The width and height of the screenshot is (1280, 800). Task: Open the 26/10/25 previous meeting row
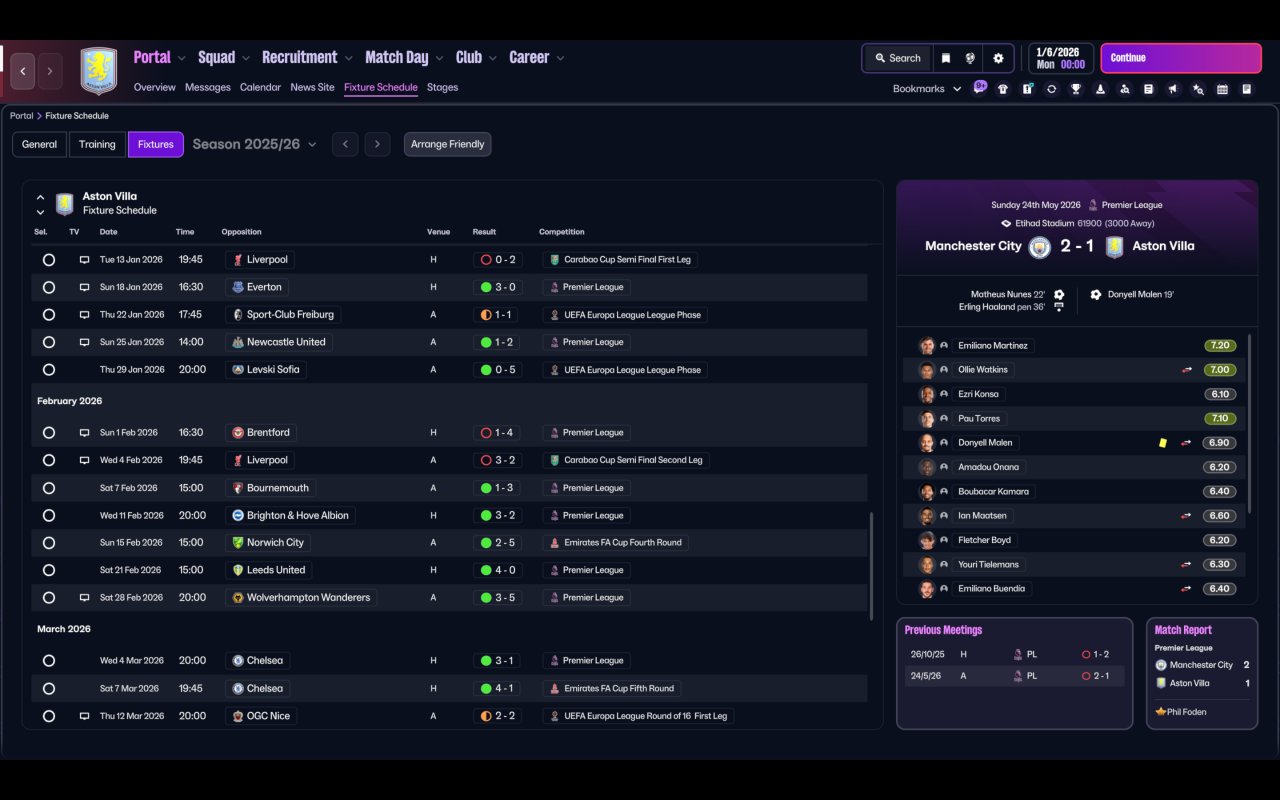1014,655
